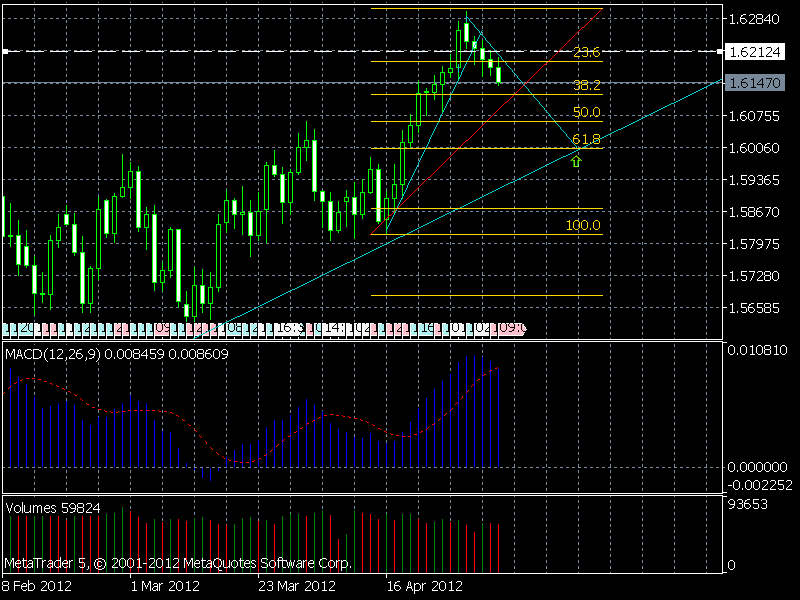
Task: Click the white square handle beside 1.62124 price box
Action: [x=720, y=52]
